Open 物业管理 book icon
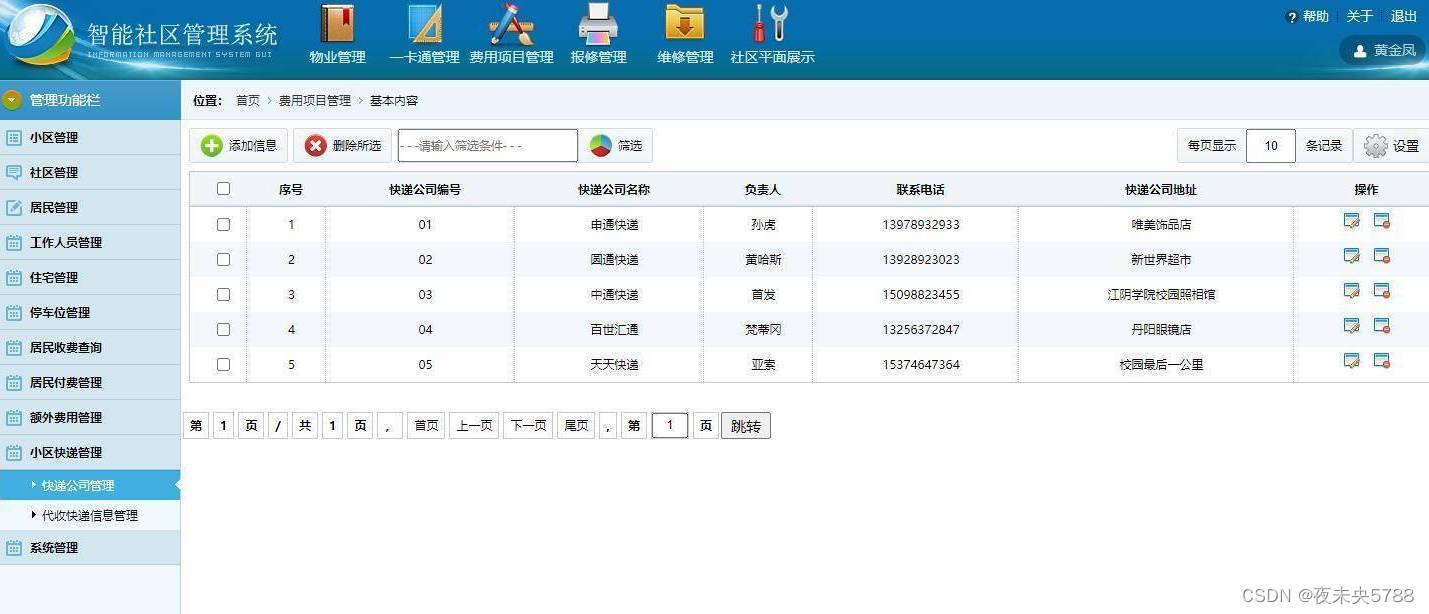1429x614 pixels. 337,24
